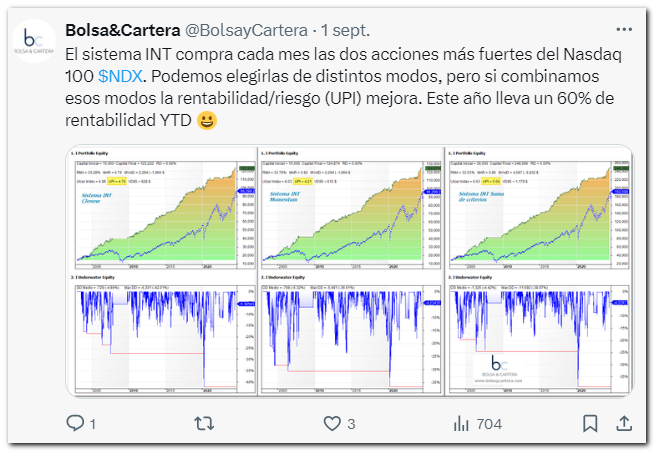This screenshot has width=654, height=451.
Task: View analytics bar chart icon
Action: 461,423
